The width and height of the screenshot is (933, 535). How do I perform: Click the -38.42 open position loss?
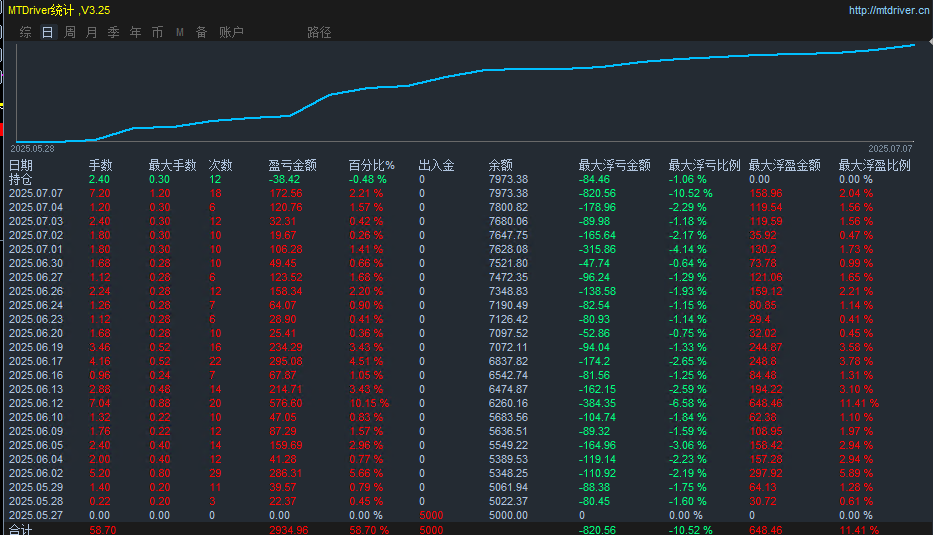tap(284, 179)
